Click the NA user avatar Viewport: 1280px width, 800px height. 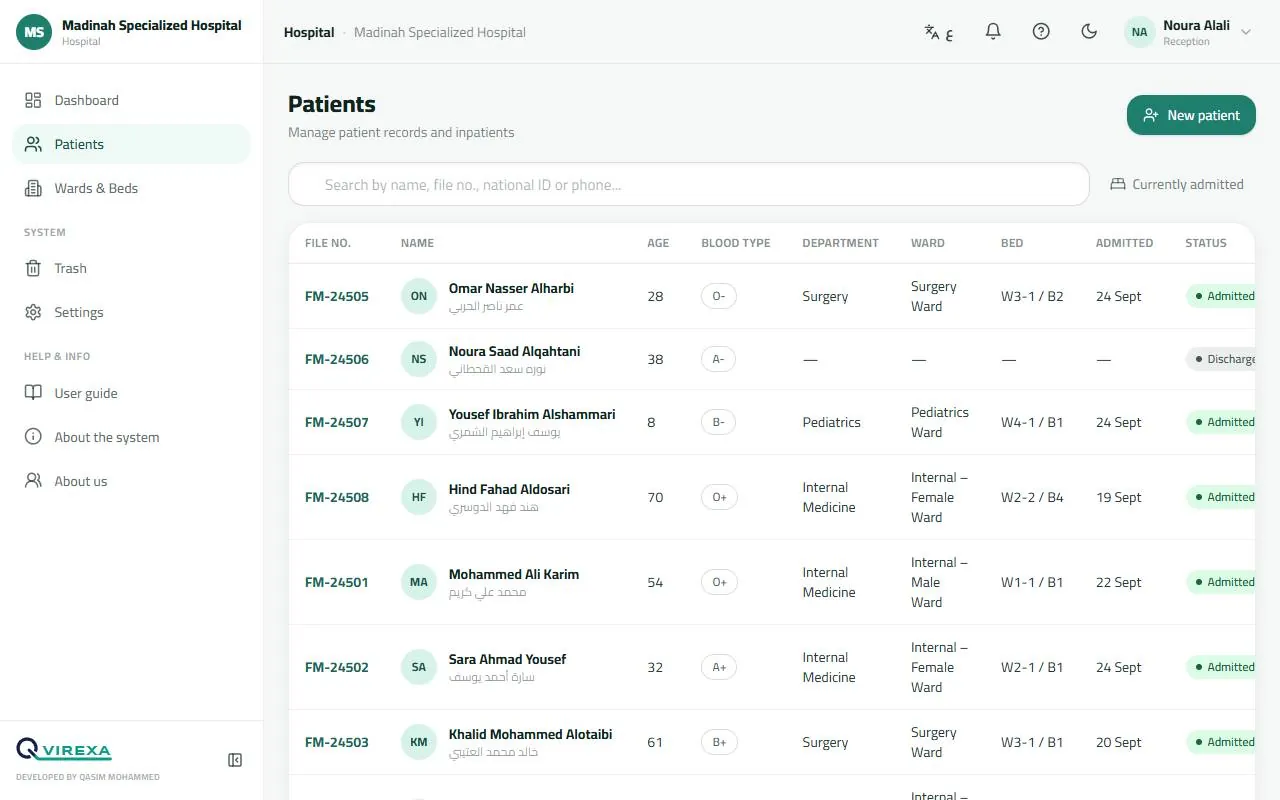click(x=1139, y=32)
